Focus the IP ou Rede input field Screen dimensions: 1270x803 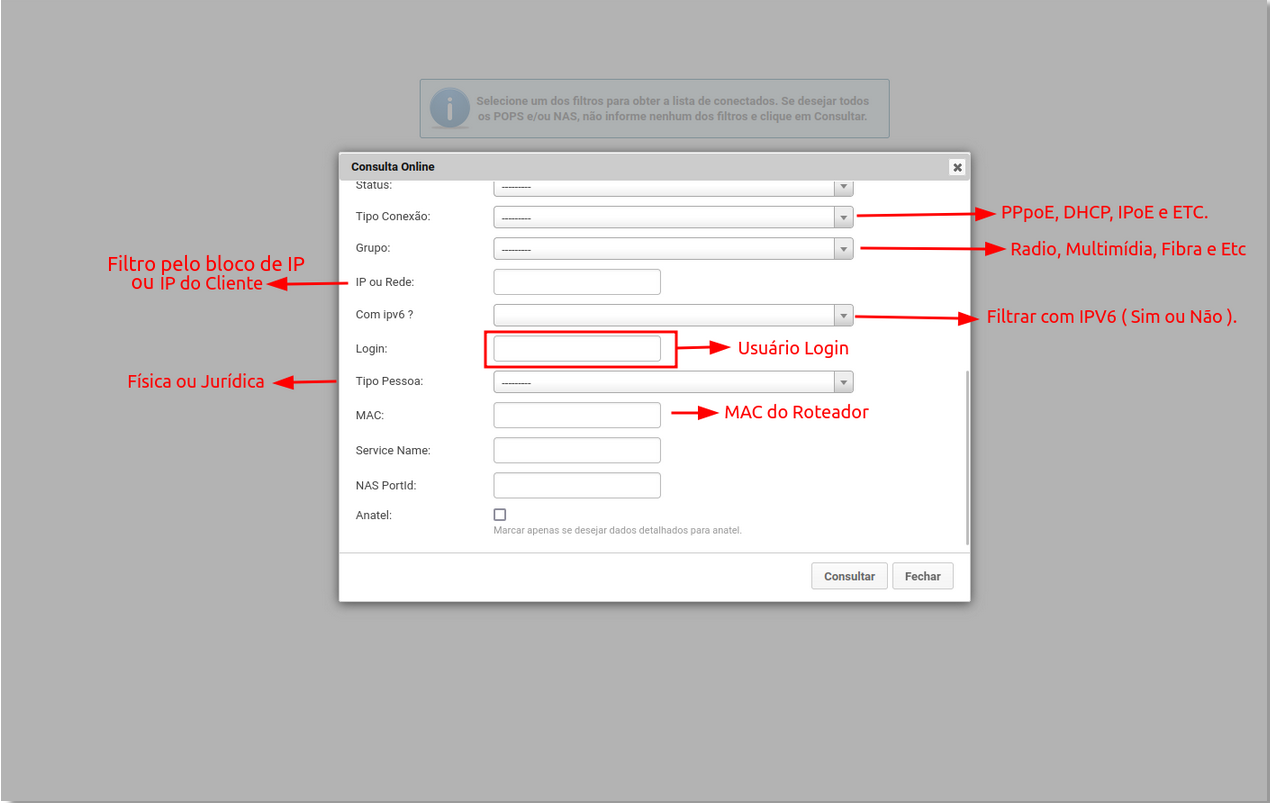577,282
